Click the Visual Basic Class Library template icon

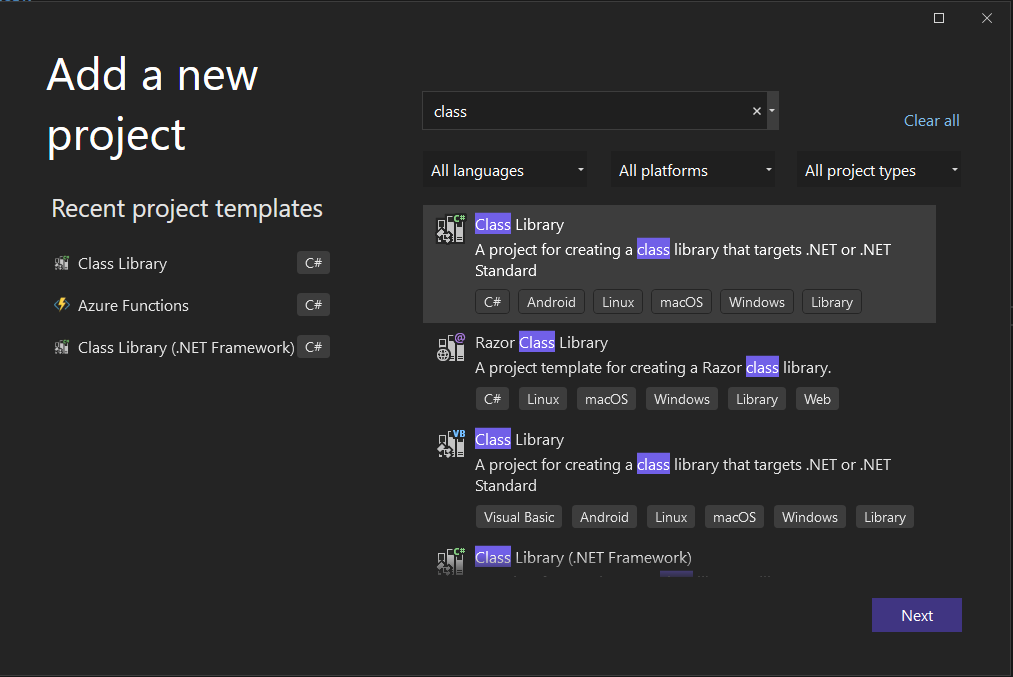tap(450, 444)
